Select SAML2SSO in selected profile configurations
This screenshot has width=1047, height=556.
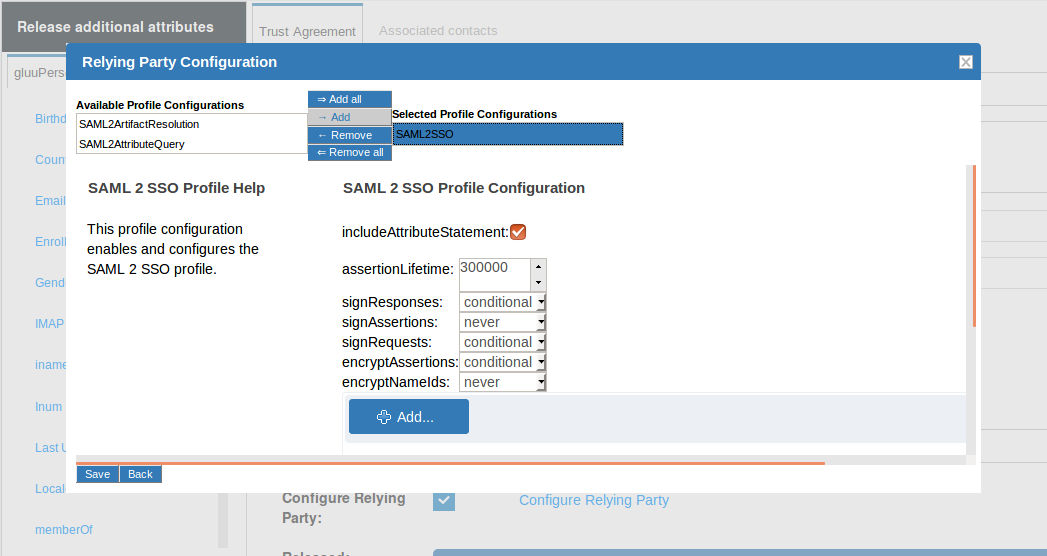click(507, 133)
